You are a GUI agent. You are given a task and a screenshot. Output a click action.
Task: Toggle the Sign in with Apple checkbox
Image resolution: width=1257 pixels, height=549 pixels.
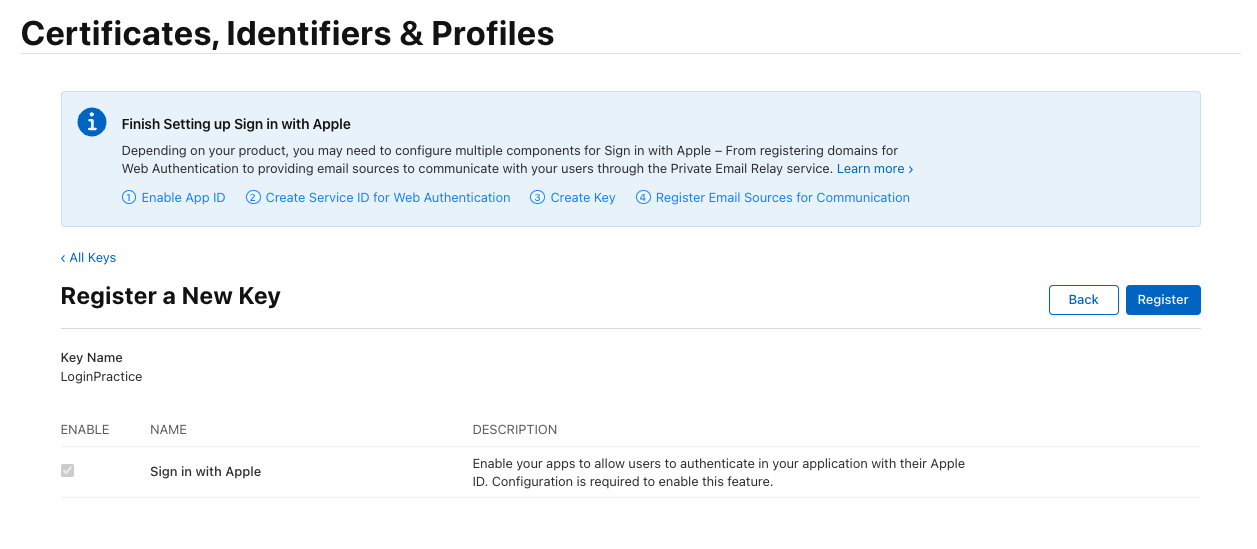68,470
